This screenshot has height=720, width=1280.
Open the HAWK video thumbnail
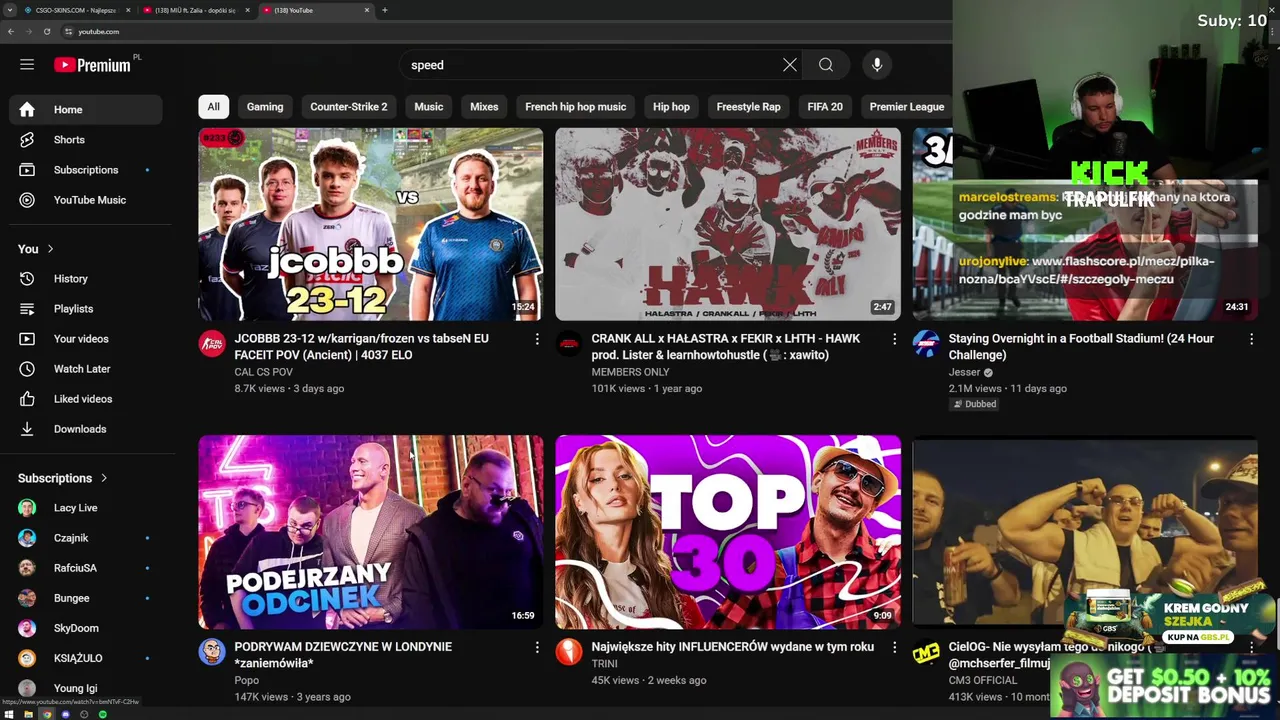click(728, 224)
